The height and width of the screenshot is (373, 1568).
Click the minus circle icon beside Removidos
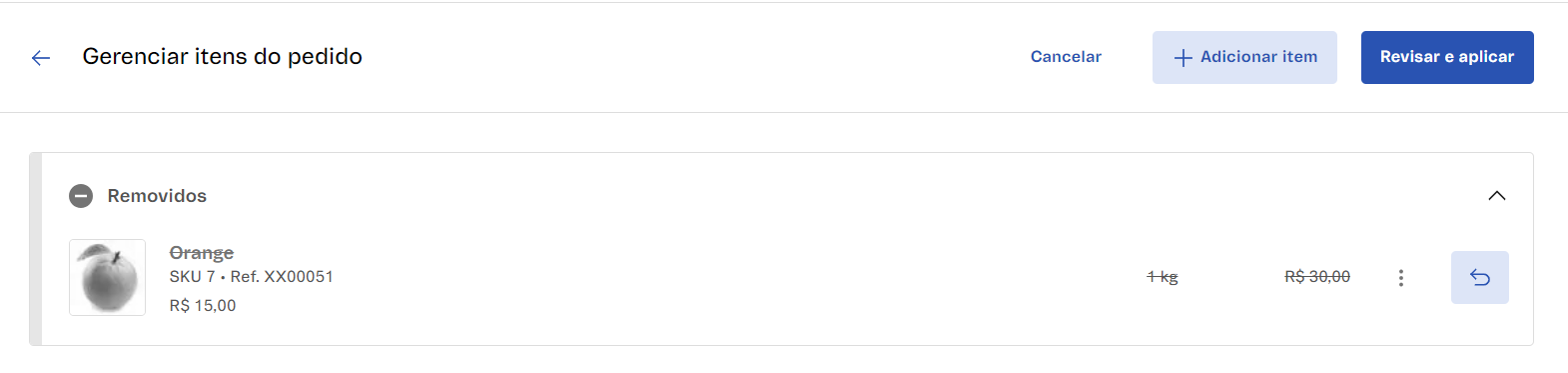pyautogui.click(x=81, y=196)
